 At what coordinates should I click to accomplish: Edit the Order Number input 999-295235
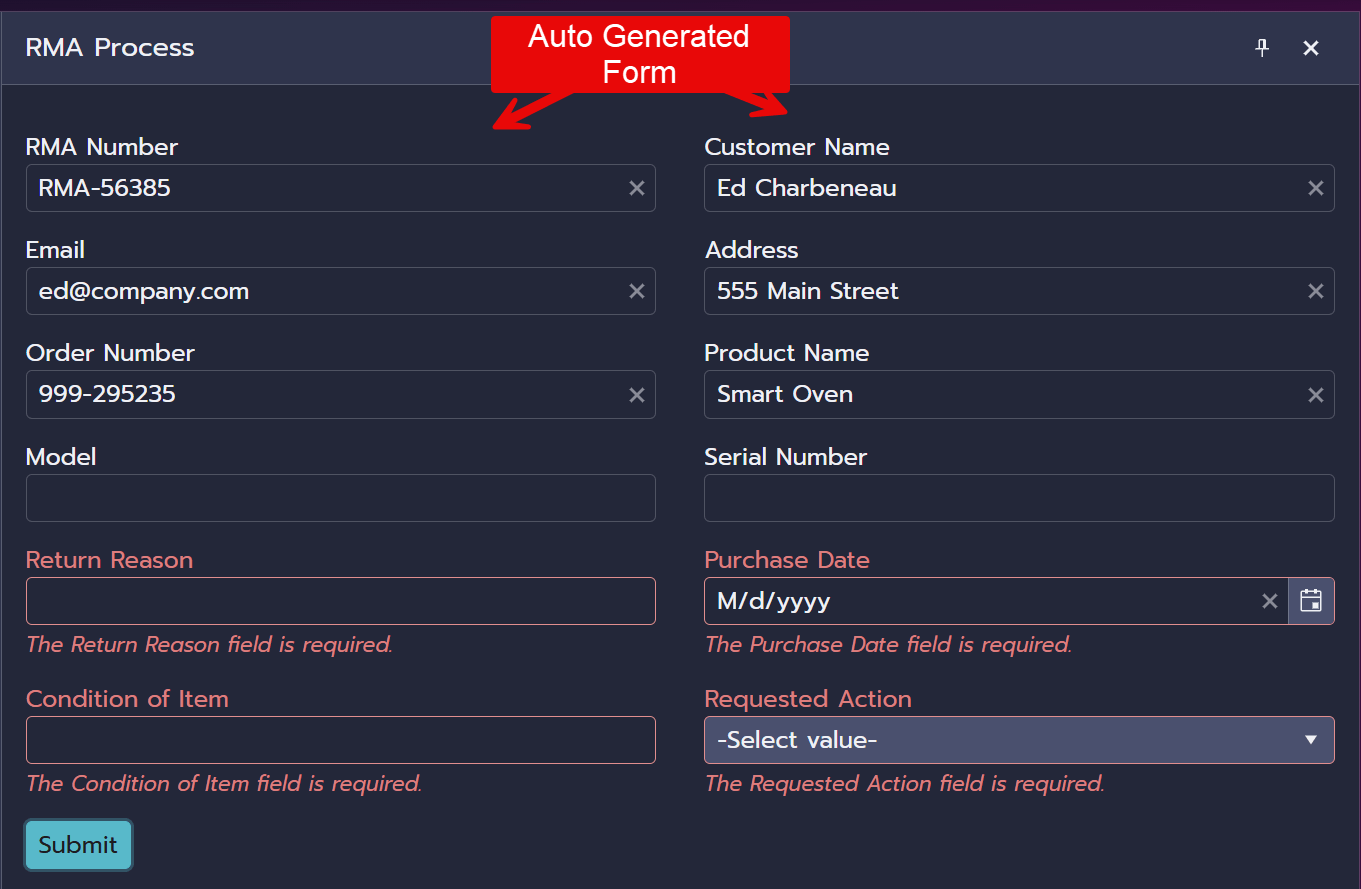(320, 395)
